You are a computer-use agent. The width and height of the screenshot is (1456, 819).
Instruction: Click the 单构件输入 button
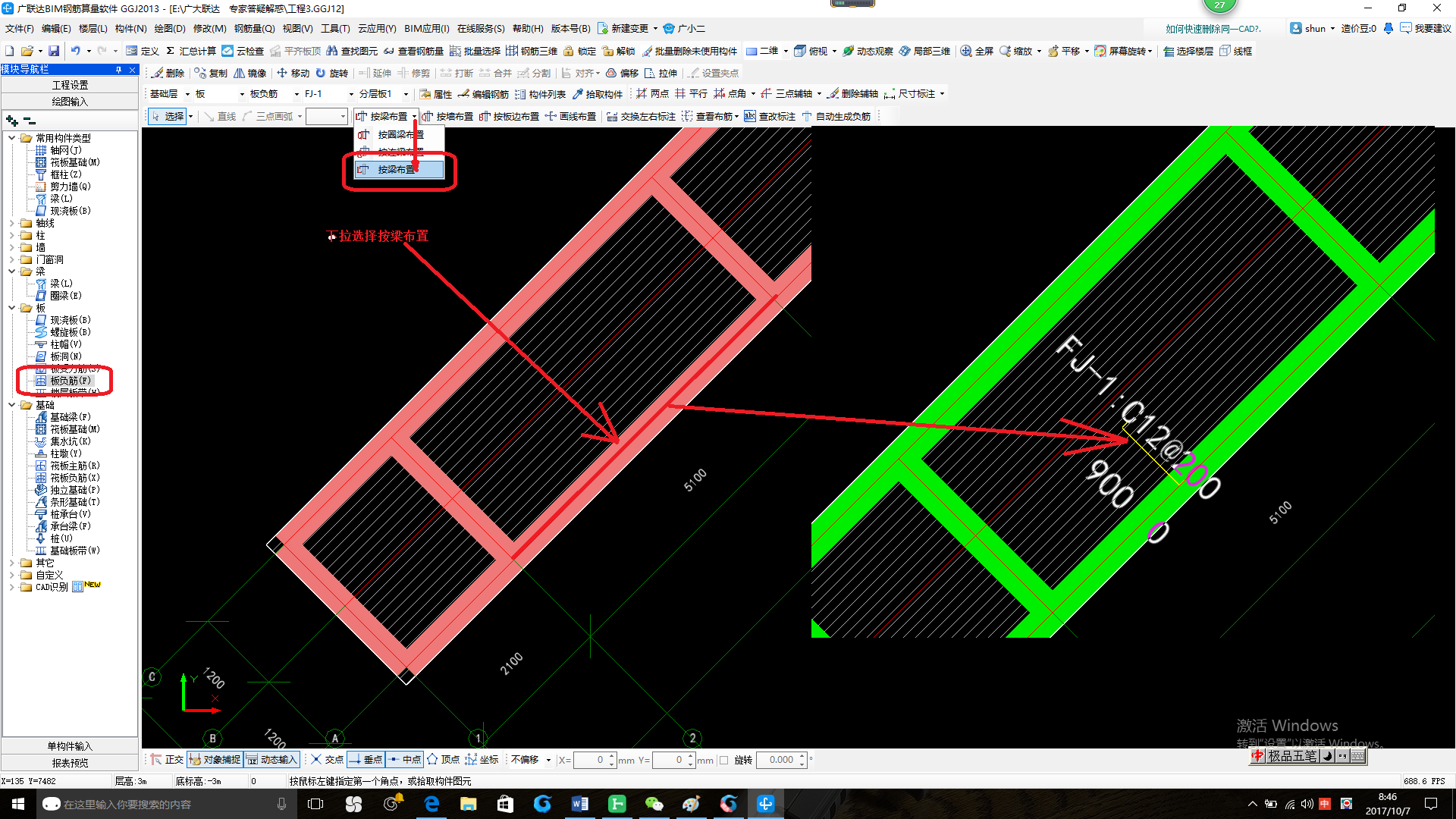pos(70,746)
